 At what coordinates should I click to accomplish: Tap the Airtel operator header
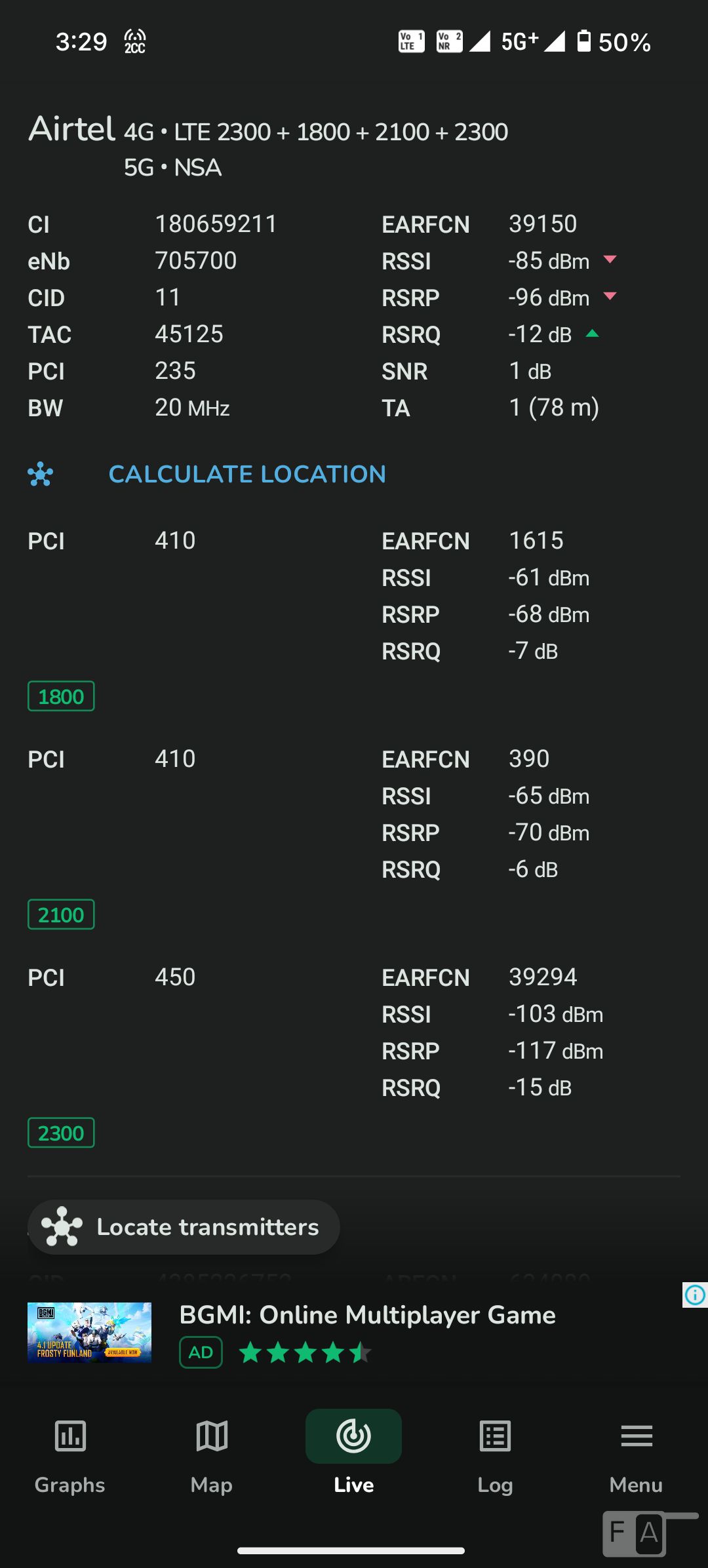72,129
